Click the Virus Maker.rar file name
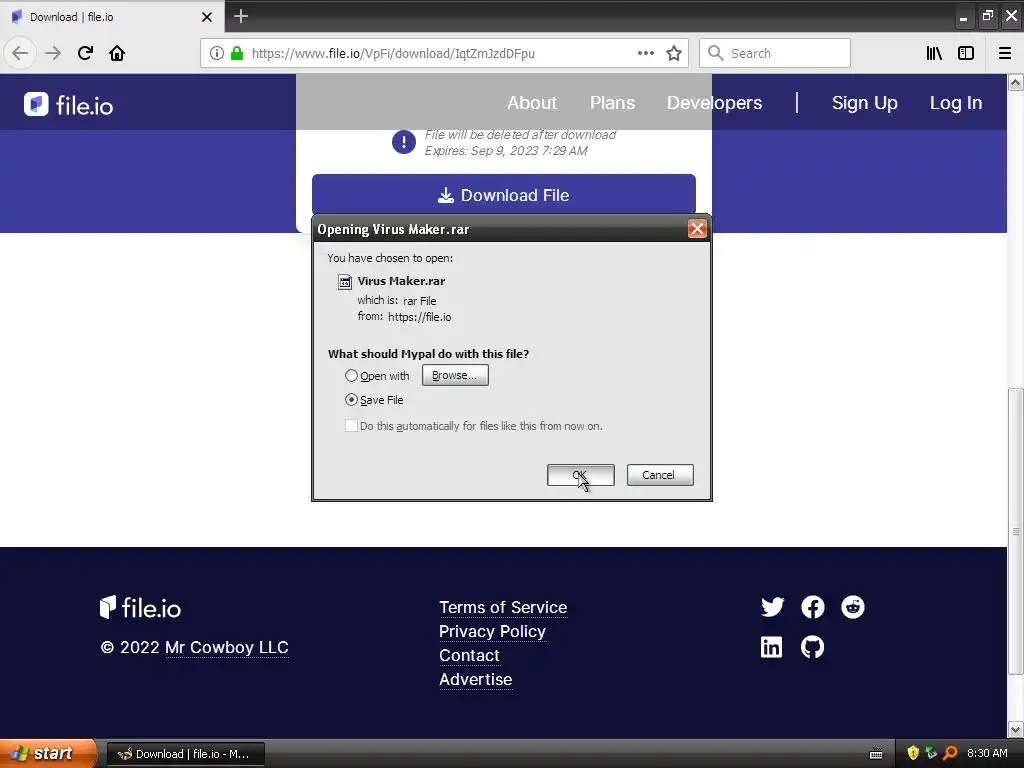1024x768 pixels. (401, 281)
